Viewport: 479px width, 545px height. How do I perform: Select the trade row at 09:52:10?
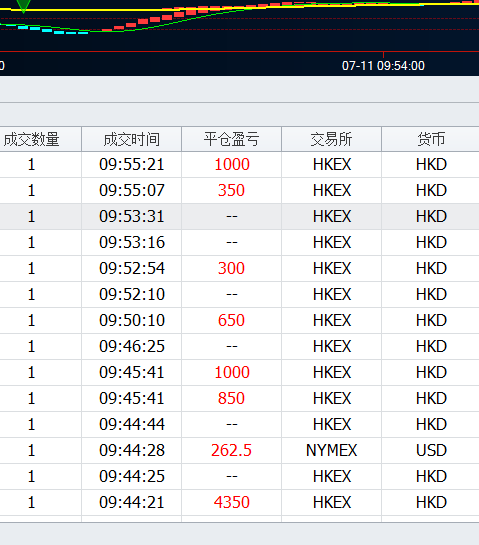[x=240, y=294]
